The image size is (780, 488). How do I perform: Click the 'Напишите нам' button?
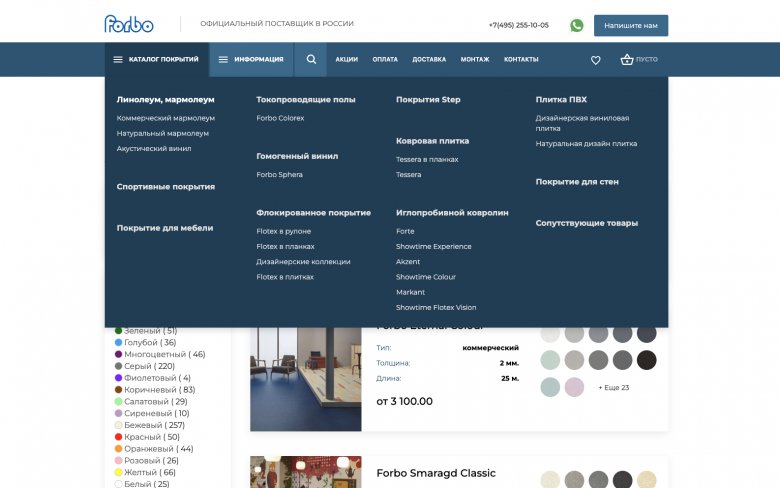tap(631, 25)
